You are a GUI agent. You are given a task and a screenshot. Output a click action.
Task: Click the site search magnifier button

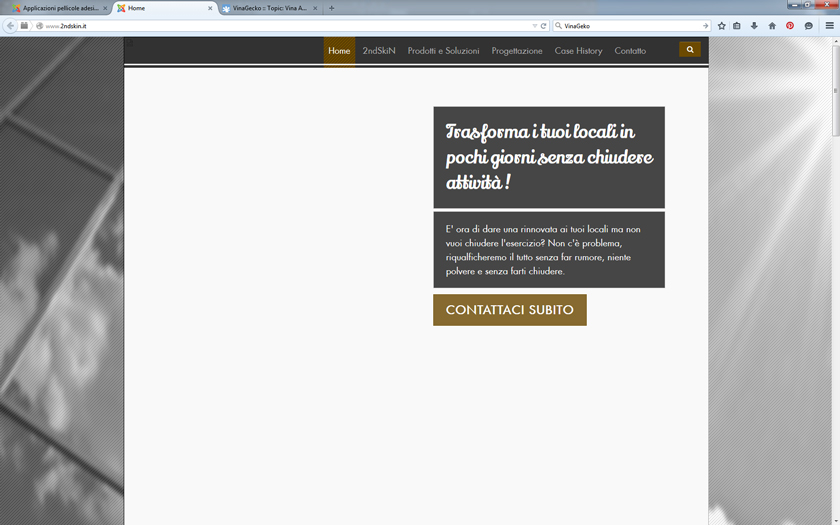(x=690, y=50)
